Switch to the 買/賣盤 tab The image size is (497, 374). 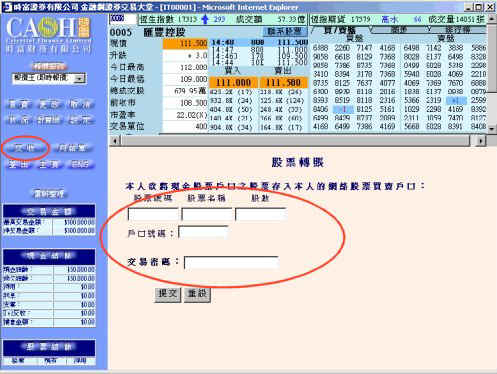pyautogui.click(x=340, y=30)
